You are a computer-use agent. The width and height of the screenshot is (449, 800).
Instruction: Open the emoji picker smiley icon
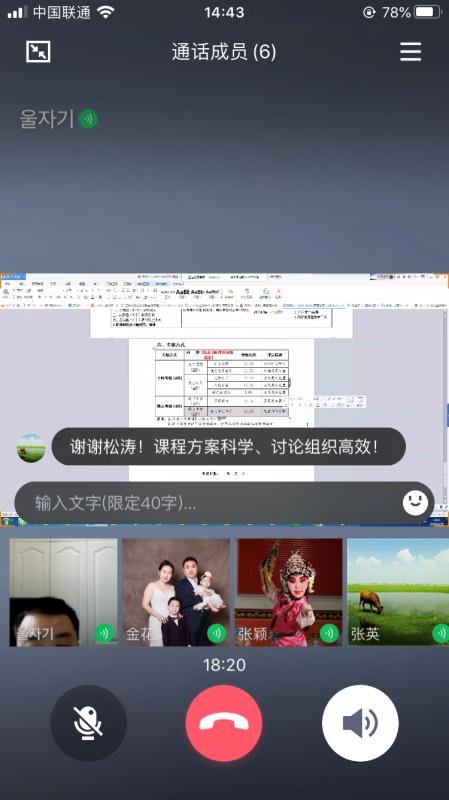[415, 503]
